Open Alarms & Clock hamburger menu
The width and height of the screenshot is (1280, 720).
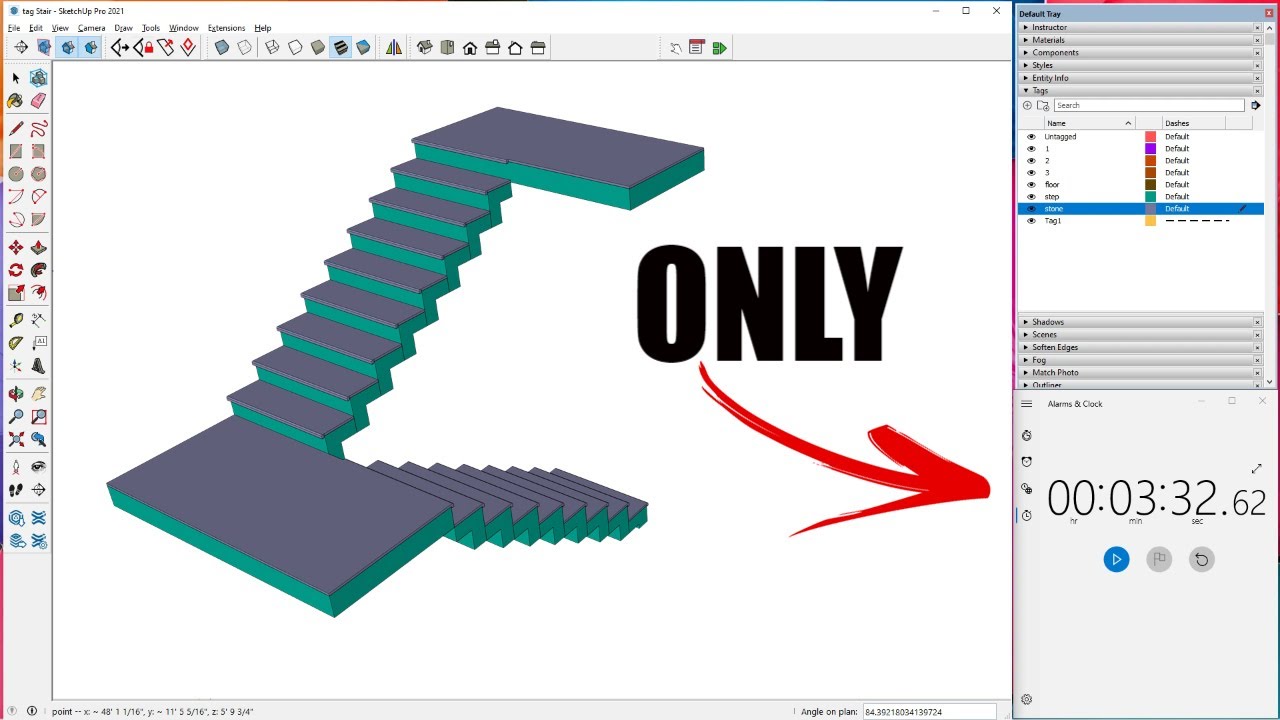1026,404
